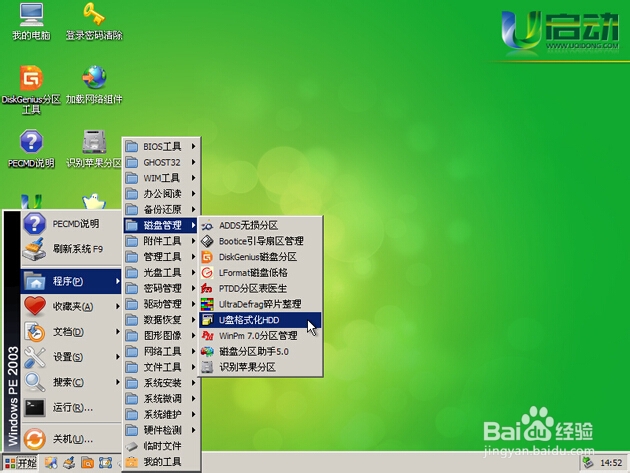The width and height of the screenshot is (630, 473).
Task: Open the 网络工具 submenu
Action: (x=161, y=351)
